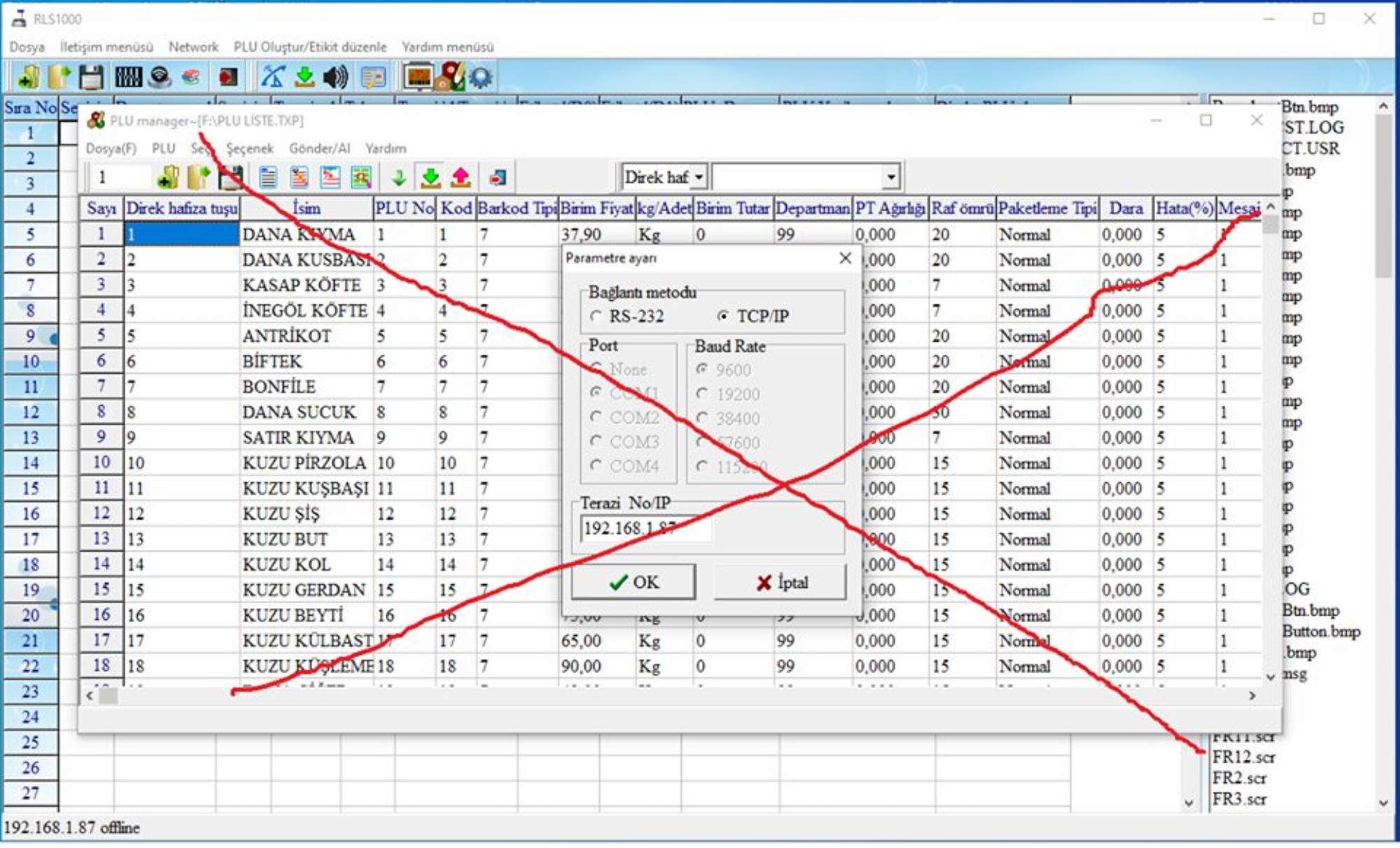The width and height of the screenshot is (1400, 848).
Task: Click the red upload arrow icon in PLU manager
Action: coord(461,177)
